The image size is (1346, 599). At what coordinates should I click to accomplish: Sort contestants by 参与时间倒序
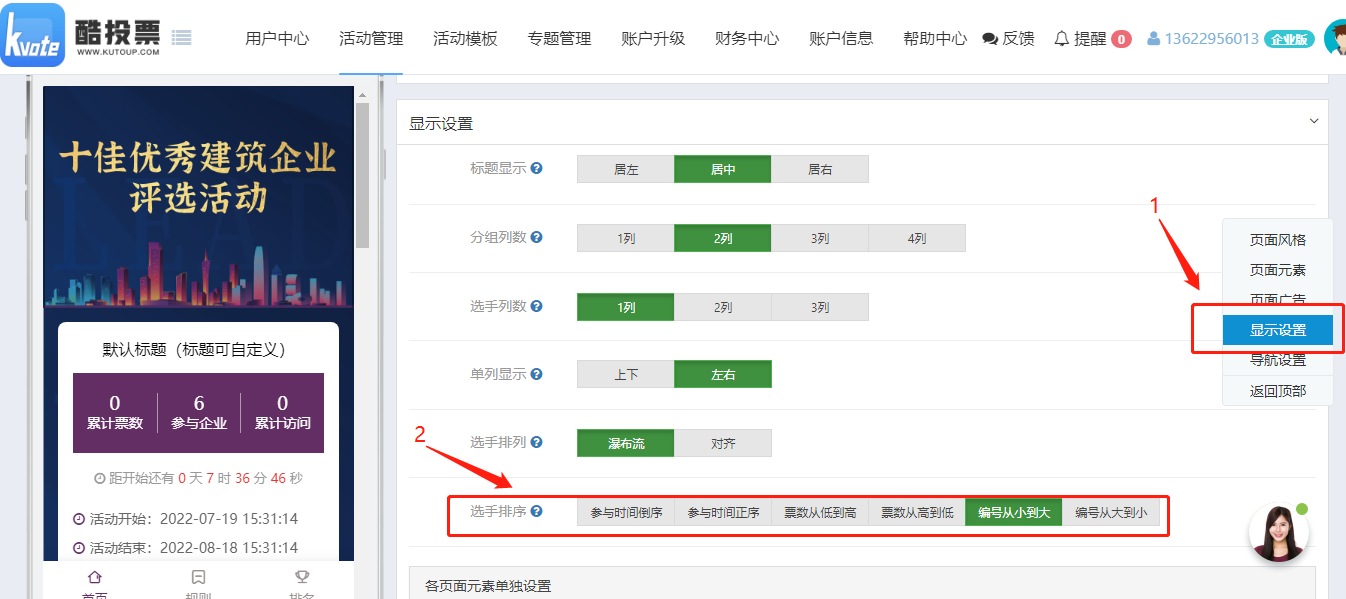(626, 512)
